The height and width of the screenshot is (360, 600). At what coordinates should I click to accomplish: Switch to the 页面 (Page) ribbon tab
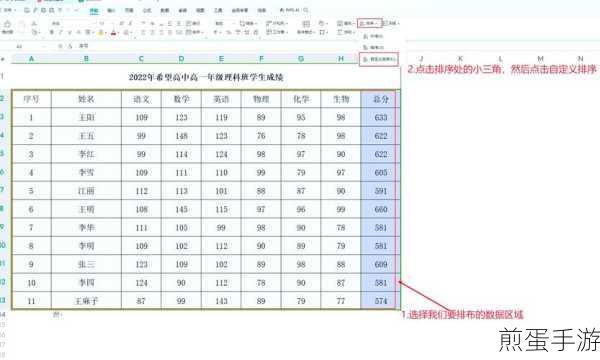tap(129, 11)
